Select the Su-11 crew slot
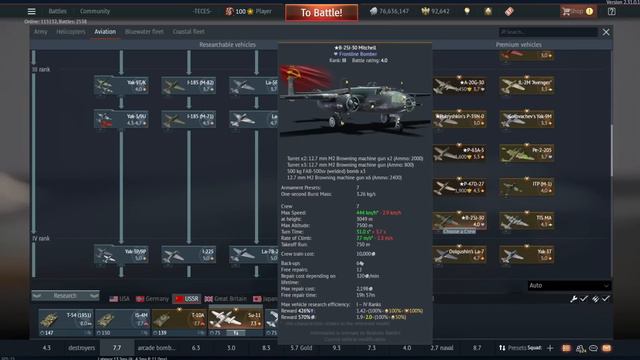This screenshot has width=640, height=360. pos(236,322)
